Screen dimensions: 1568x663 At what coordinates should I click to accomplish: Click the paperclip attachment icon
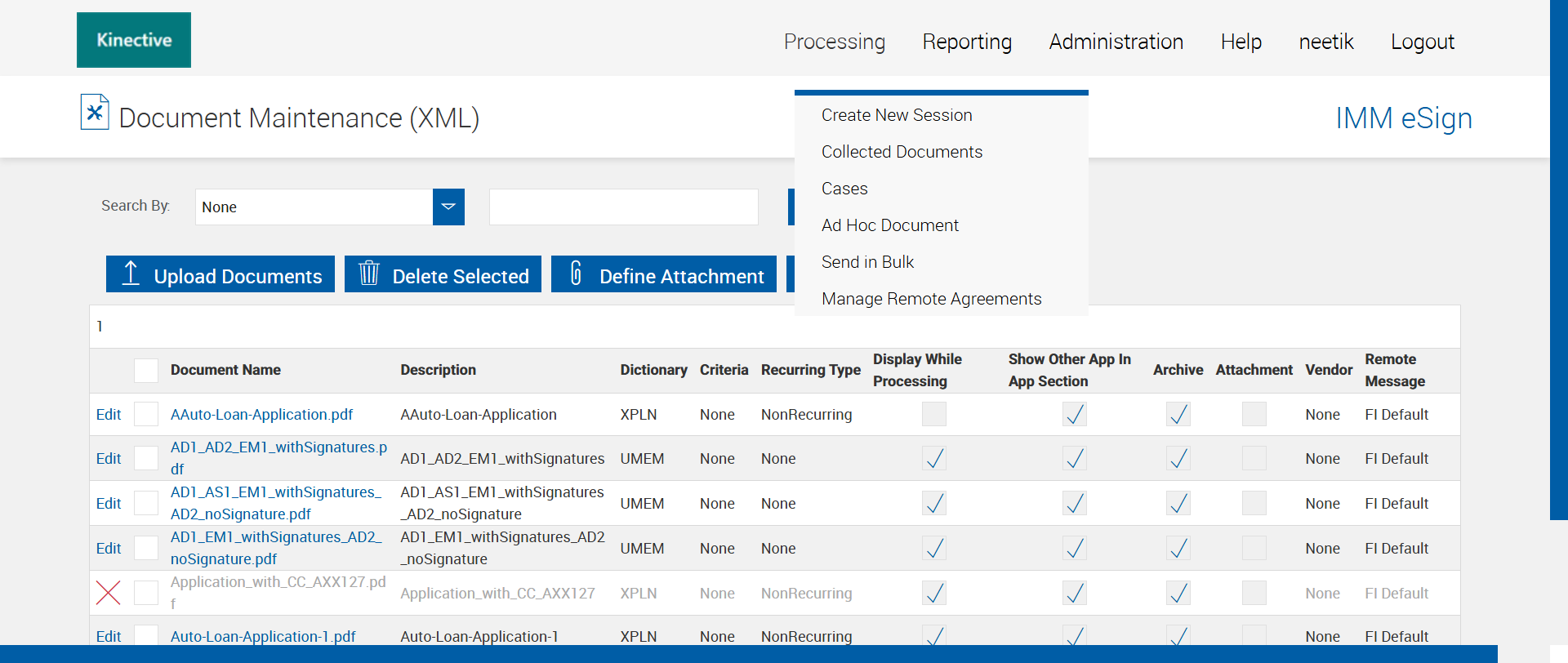point(576,274)
